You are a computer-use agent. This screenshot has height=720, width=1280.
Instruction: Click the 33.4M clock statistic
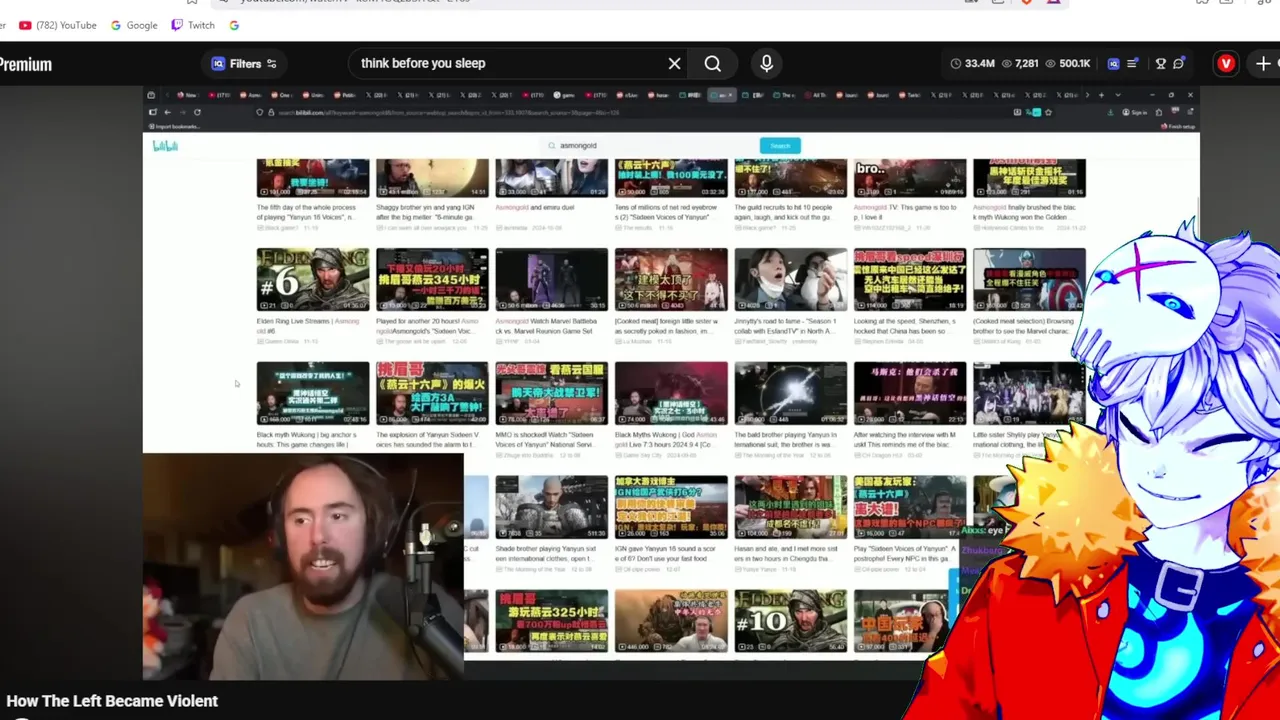point(972,64)
